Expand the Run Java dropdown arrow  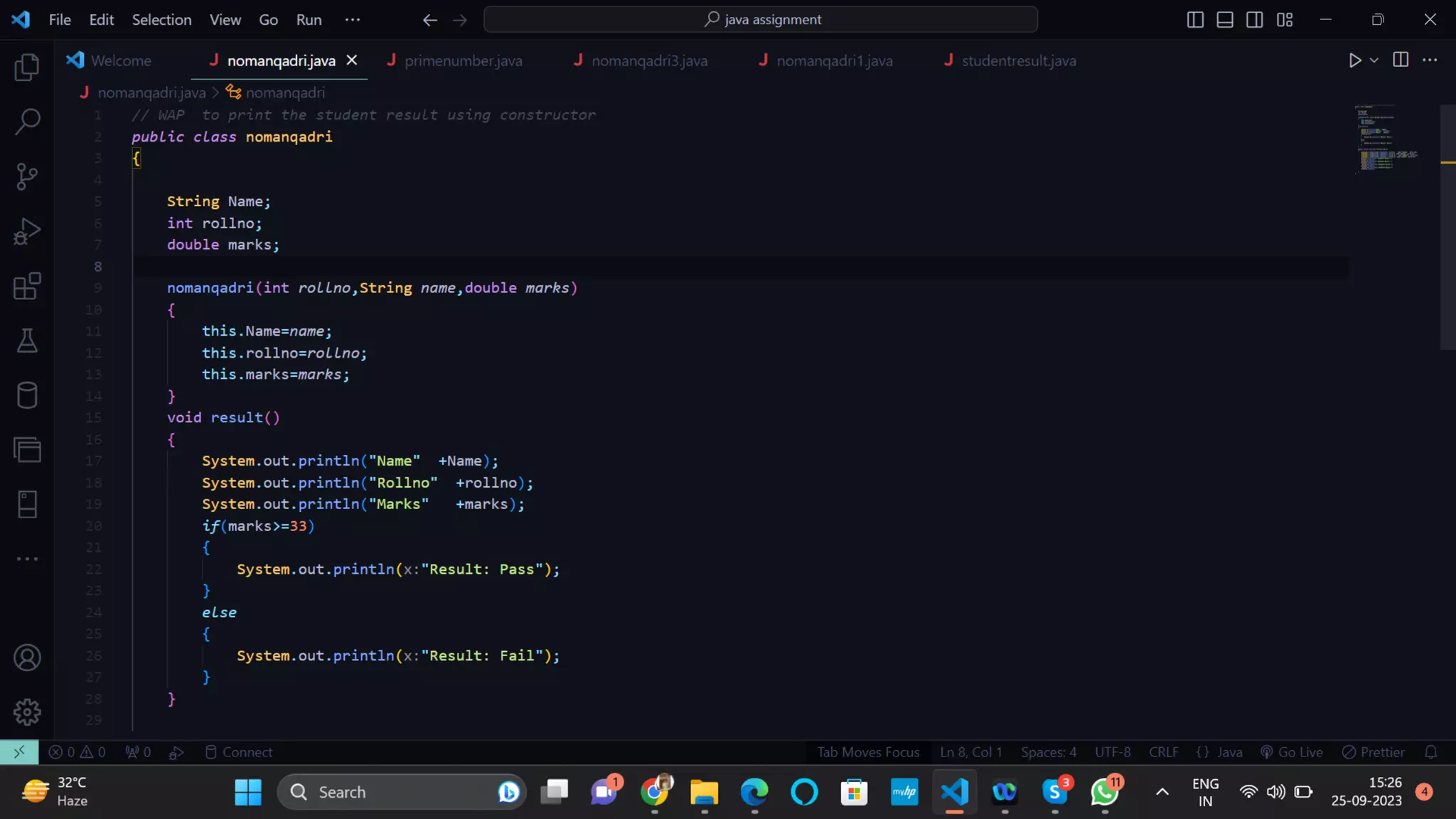1374,60
